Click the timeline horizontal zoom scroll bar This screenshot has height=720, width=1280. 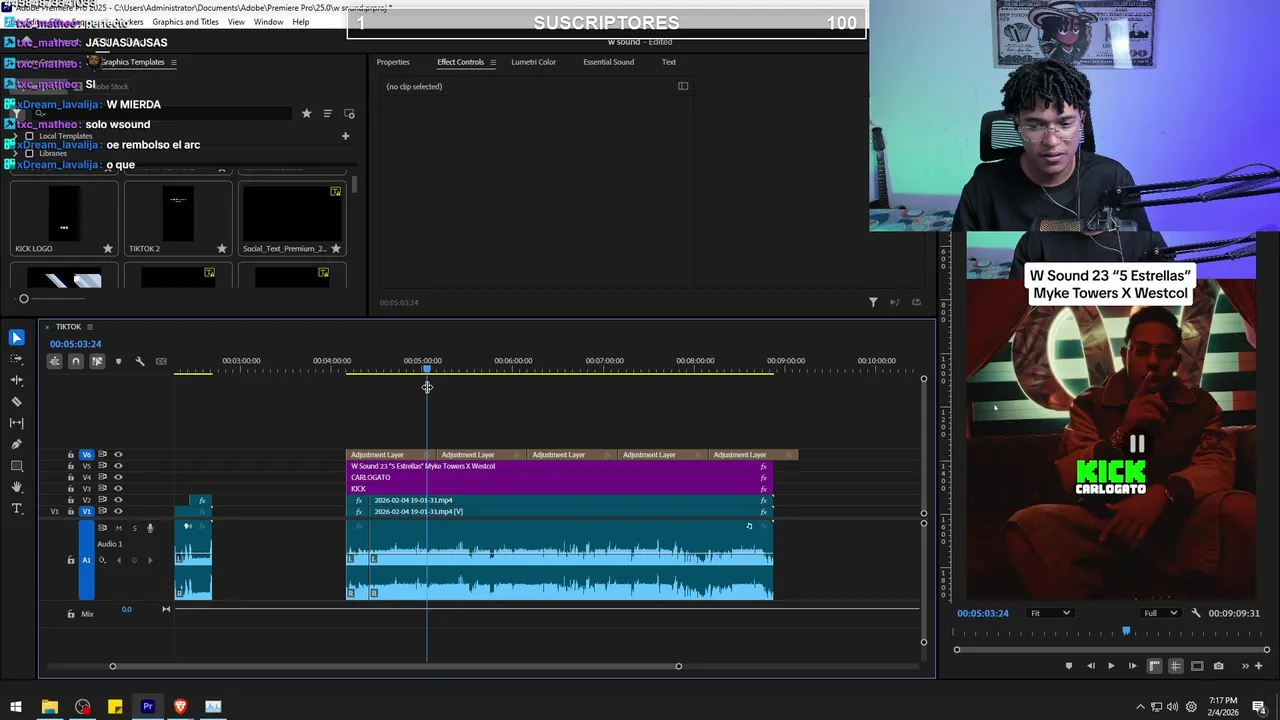click(x=395, y=666)
